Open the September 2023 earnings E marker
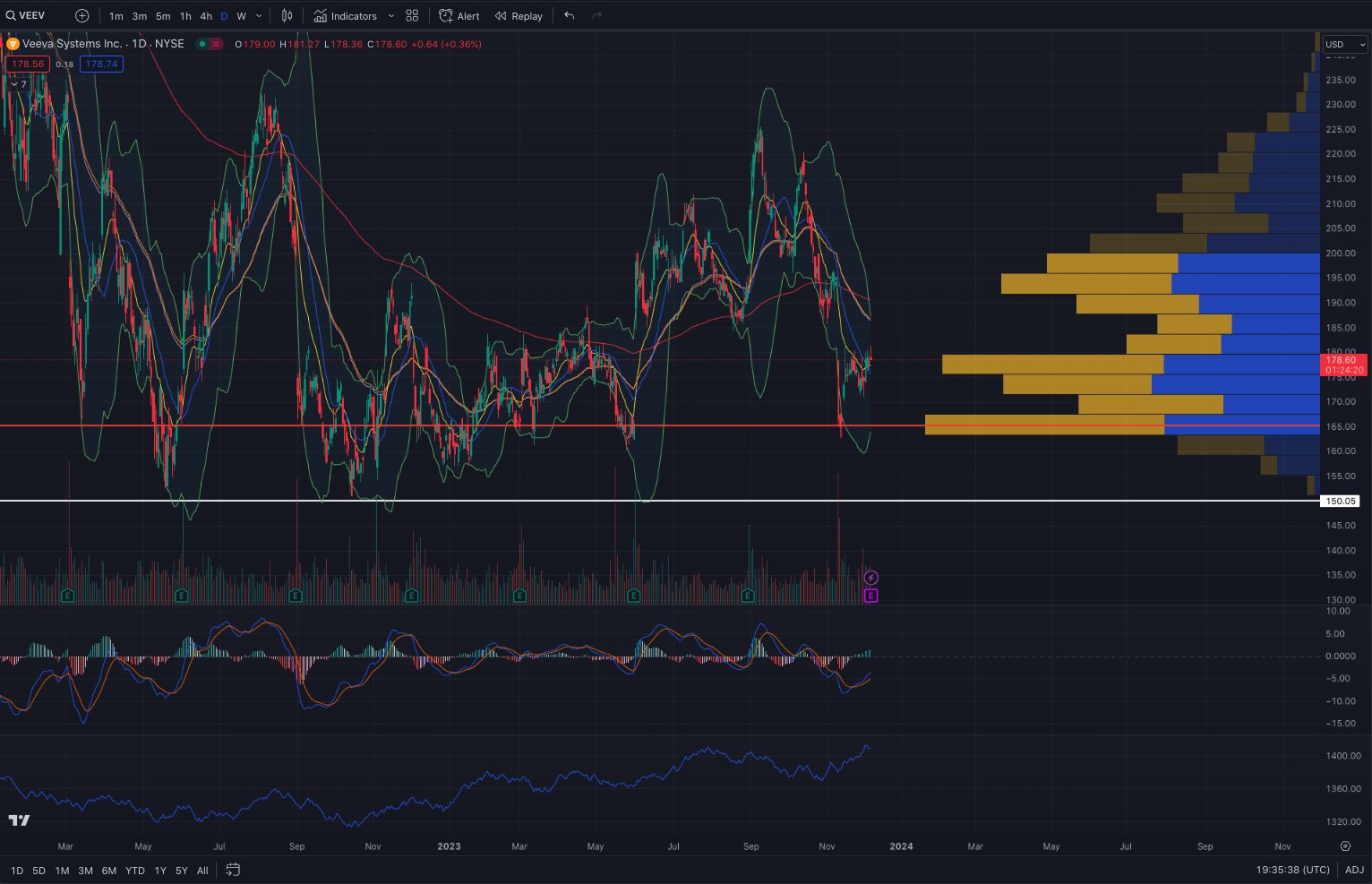Image resolution: width=1372 pixels, height=884 pixels. point(749,595)
